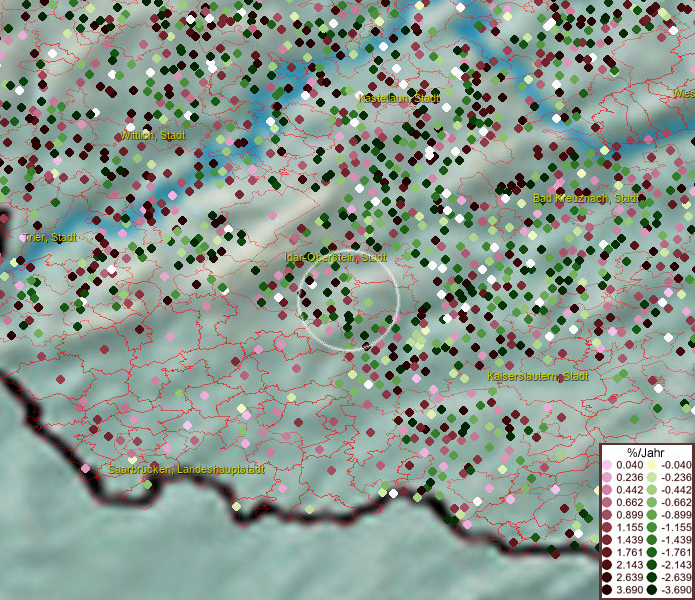
Task: Select the 0.899 legend color dot
Action: tap(607, 515)
